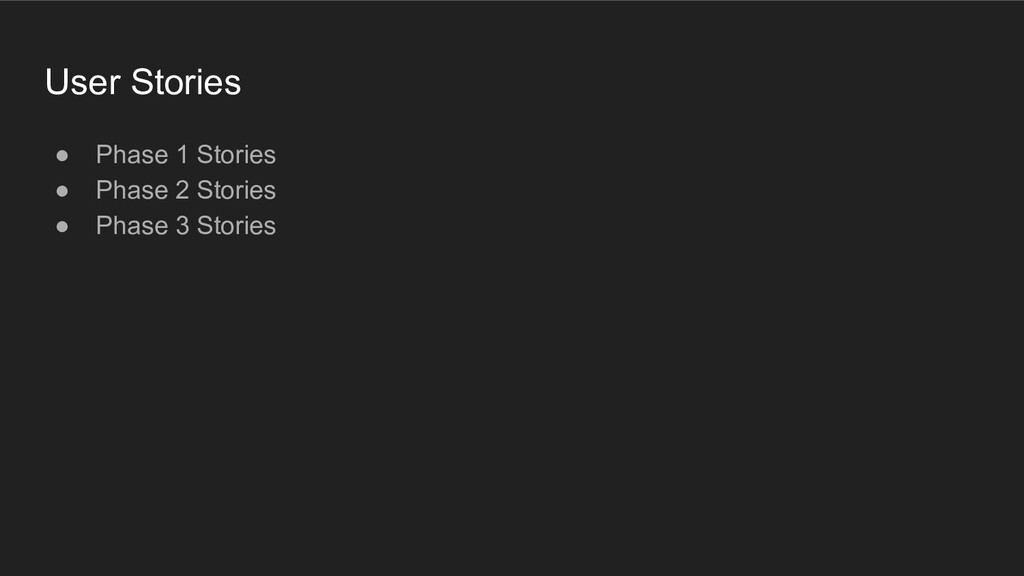Click the thin top border of the slide

click(512, 1)
